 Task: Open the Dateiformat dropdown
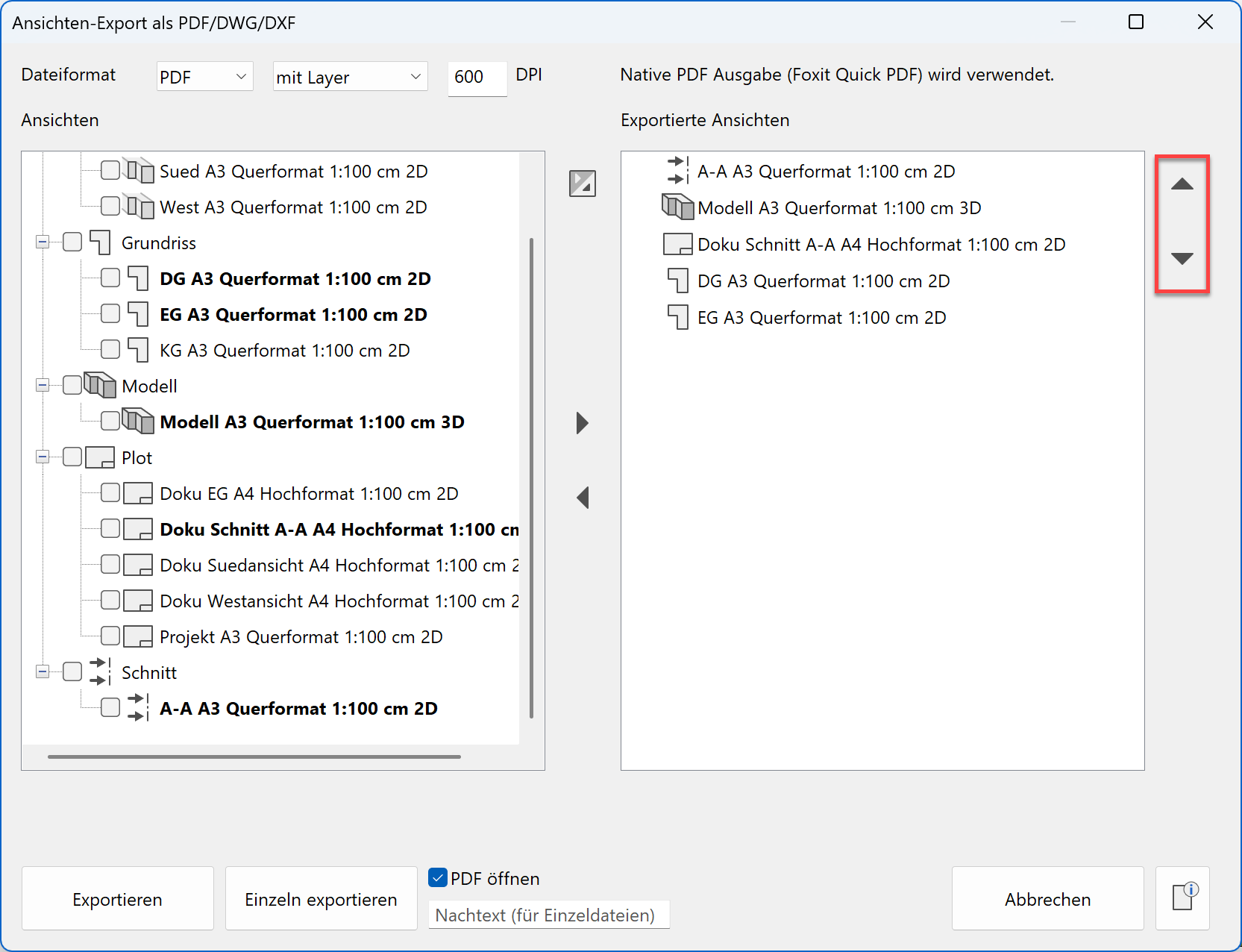(x=204, y=75)
